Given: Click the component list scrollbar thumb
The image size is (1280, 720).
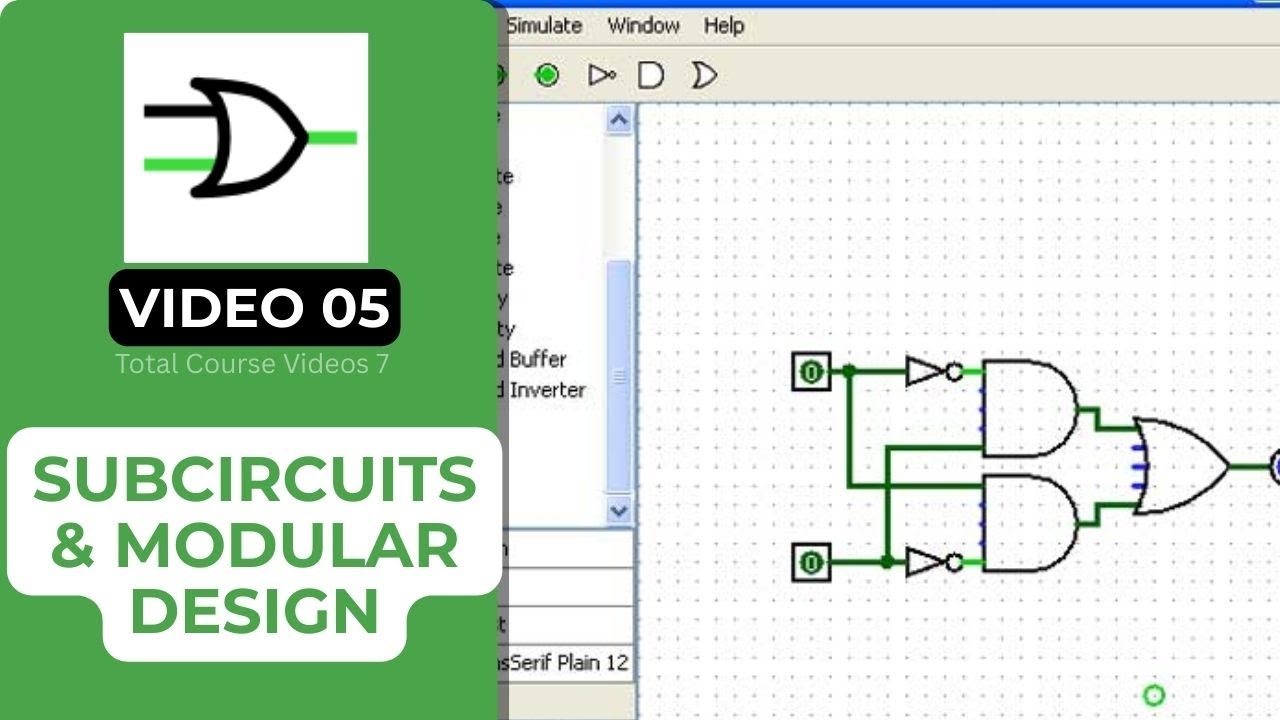Looking at the screenshot, I should click(620, 377).
